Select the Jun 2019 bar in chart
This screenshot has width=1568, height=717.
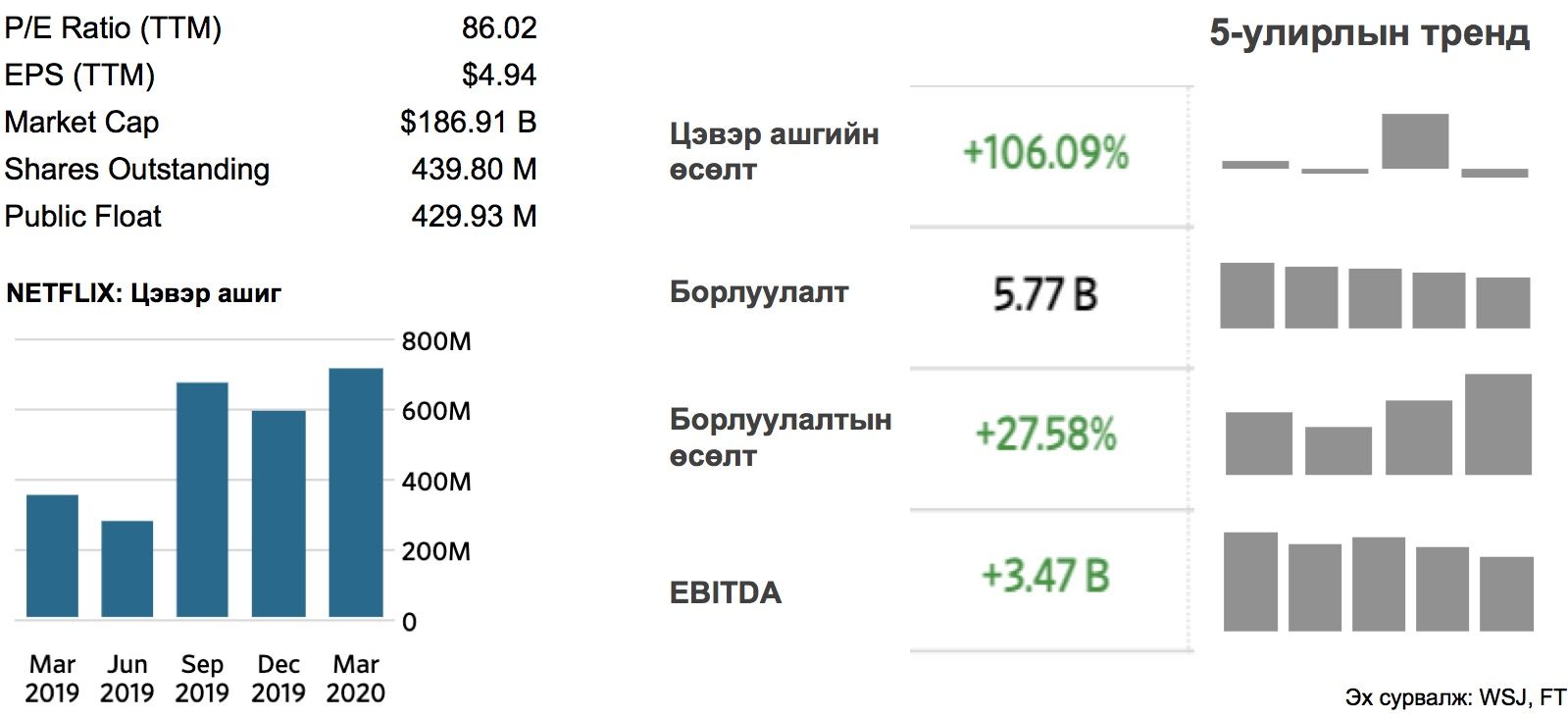pos(127,568)
